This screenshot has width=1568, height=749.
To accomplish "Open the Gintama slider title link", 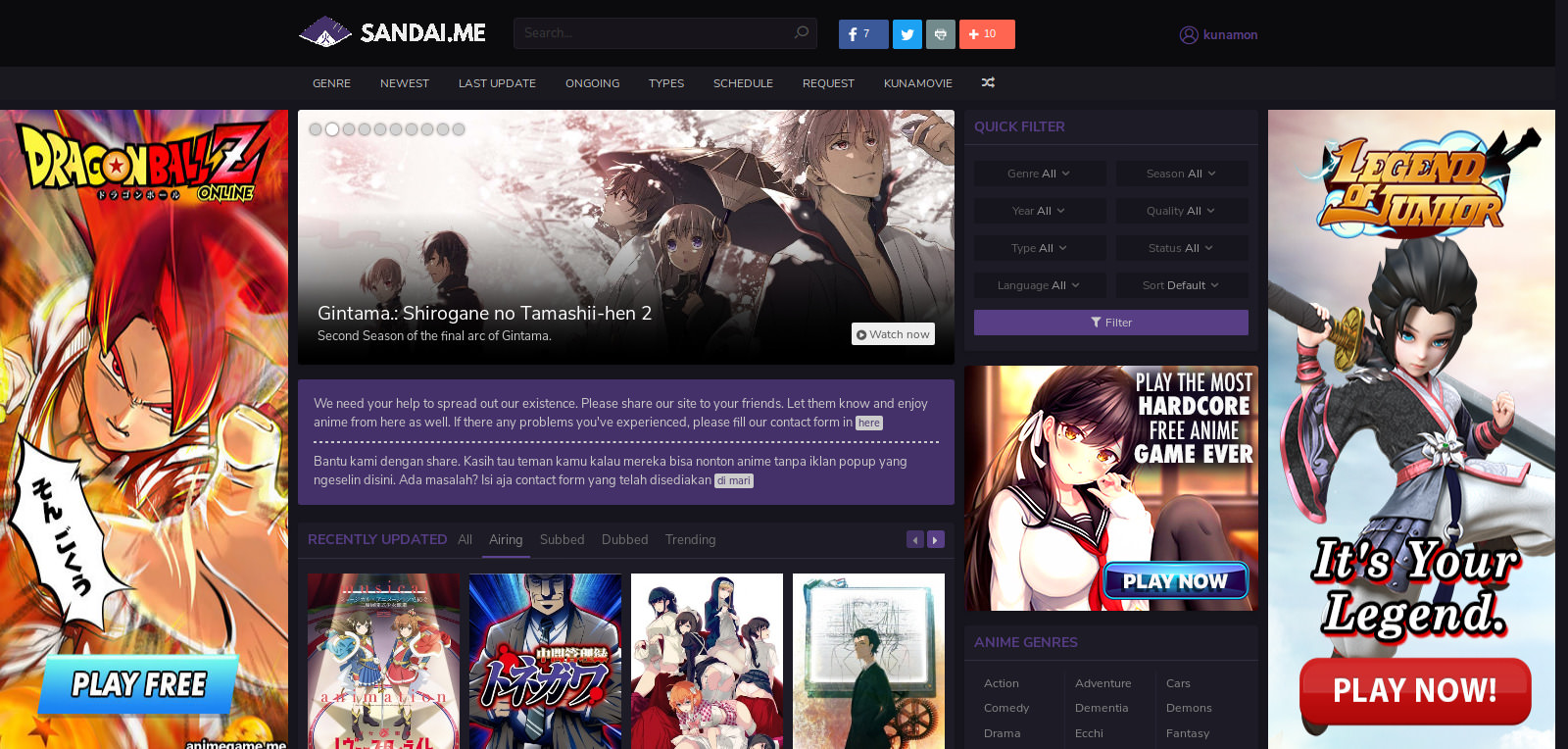I will 484,313.
